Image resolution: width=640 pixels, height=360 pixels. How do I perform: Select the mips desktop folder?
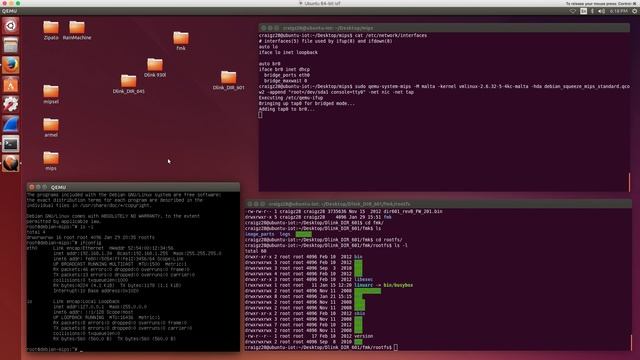point(51,161)
